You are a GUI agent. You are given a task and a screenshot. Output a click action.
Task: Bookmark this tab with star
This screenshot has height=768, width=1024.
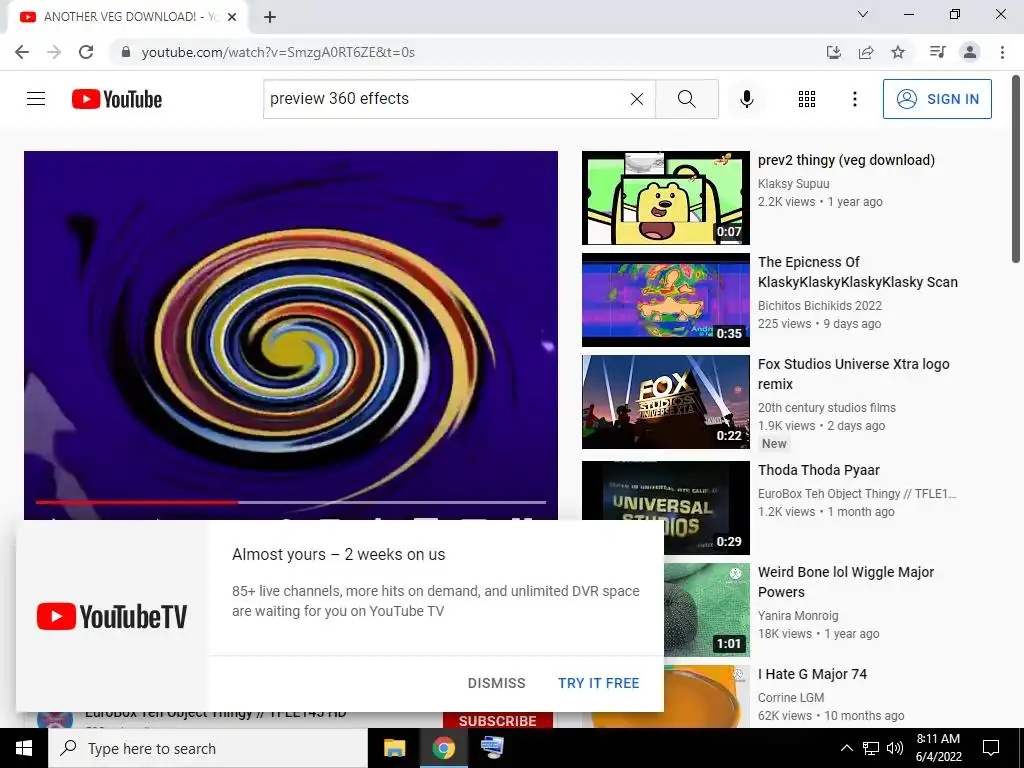pos(898,52)
